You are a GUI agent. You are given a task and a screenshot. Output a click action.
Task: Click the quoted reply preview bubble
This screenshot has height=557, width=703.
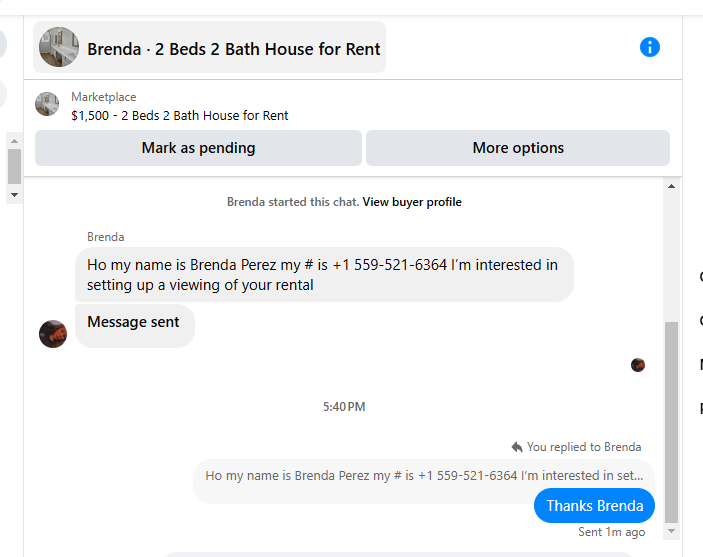pos(424,476)
